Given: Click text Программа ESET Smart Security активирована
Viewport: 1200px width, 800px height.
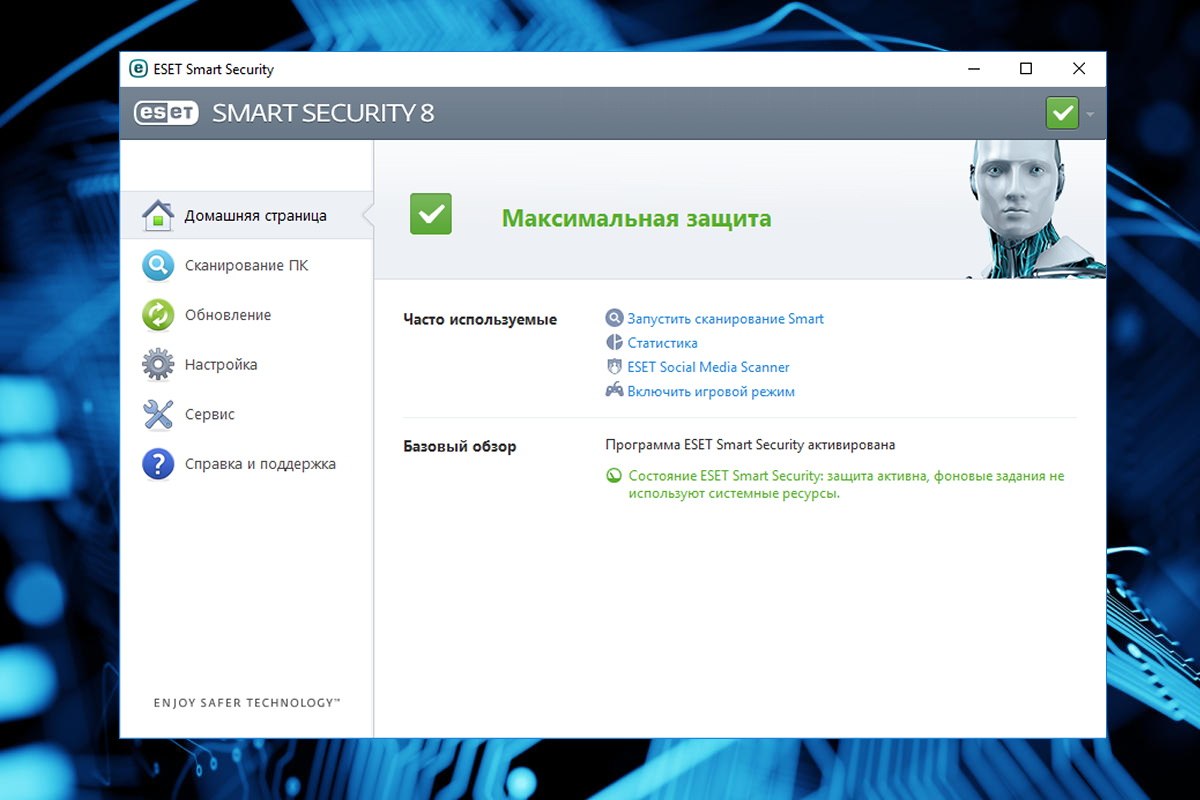Looking at the screenshot, I should click(751, 444).
